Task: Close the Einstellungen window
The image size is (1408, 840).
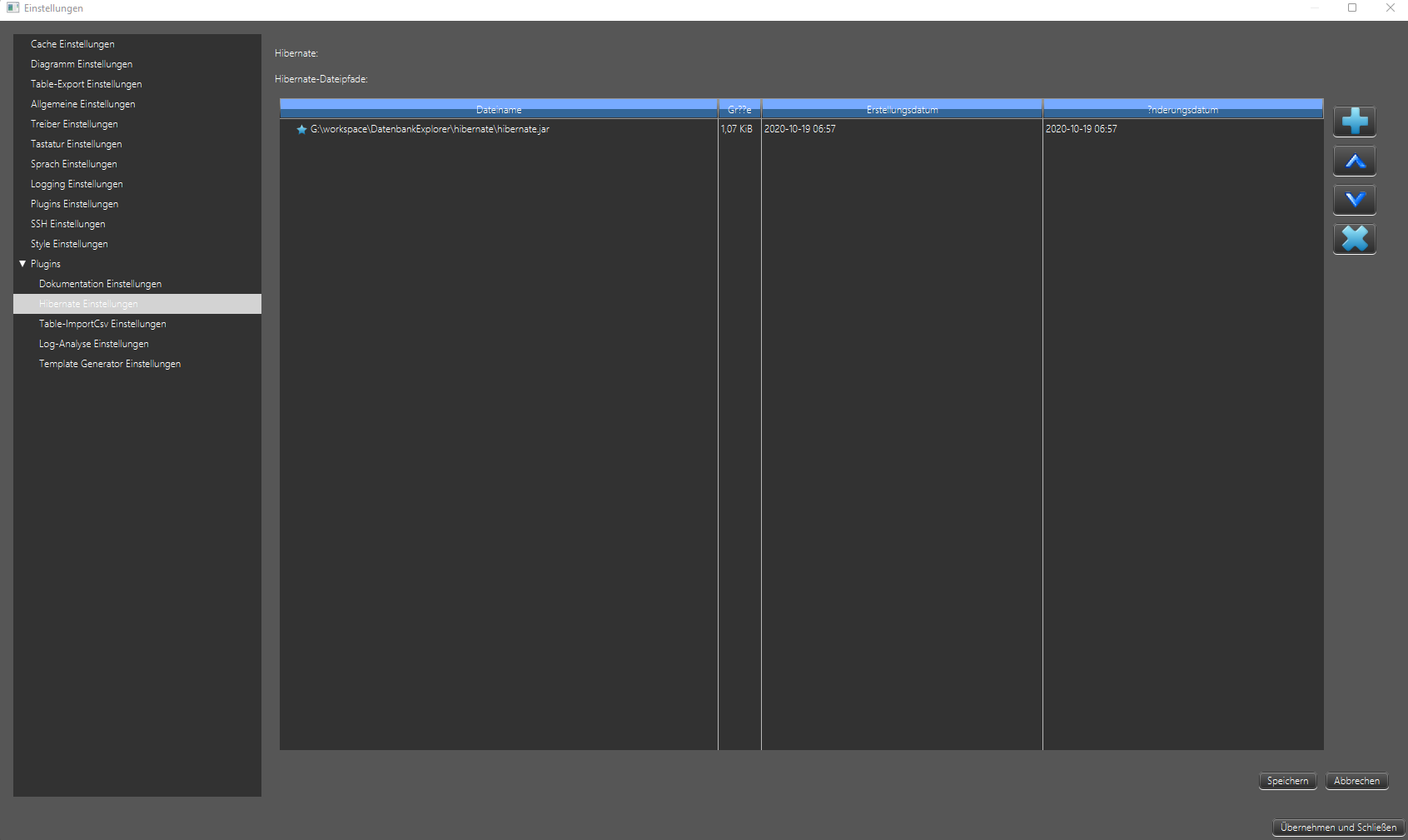Action: tap(1390, 7)
